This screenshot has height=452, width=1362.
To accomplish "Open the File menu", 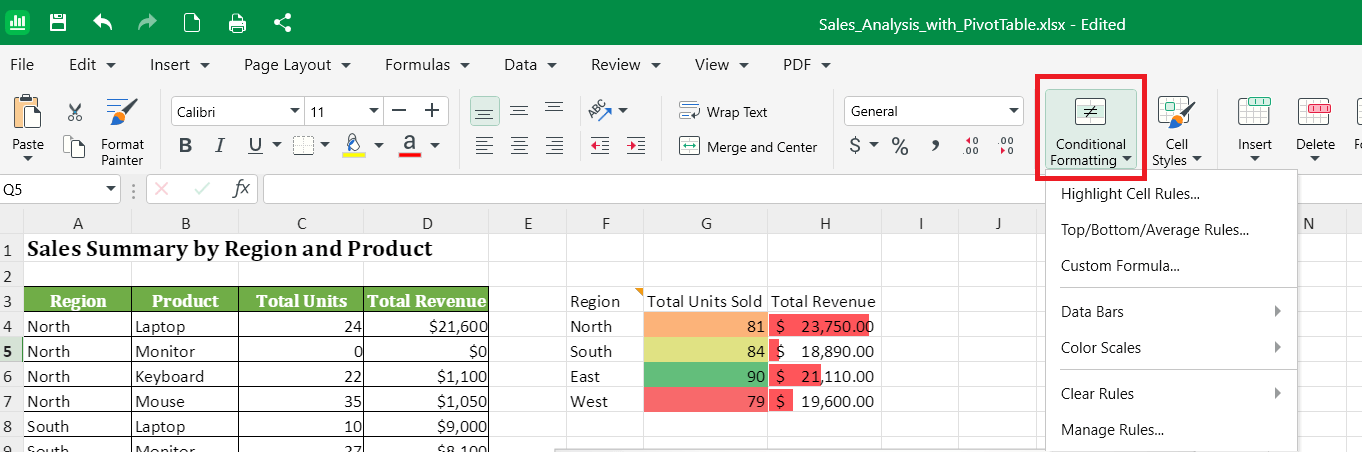I will (21, 64).
